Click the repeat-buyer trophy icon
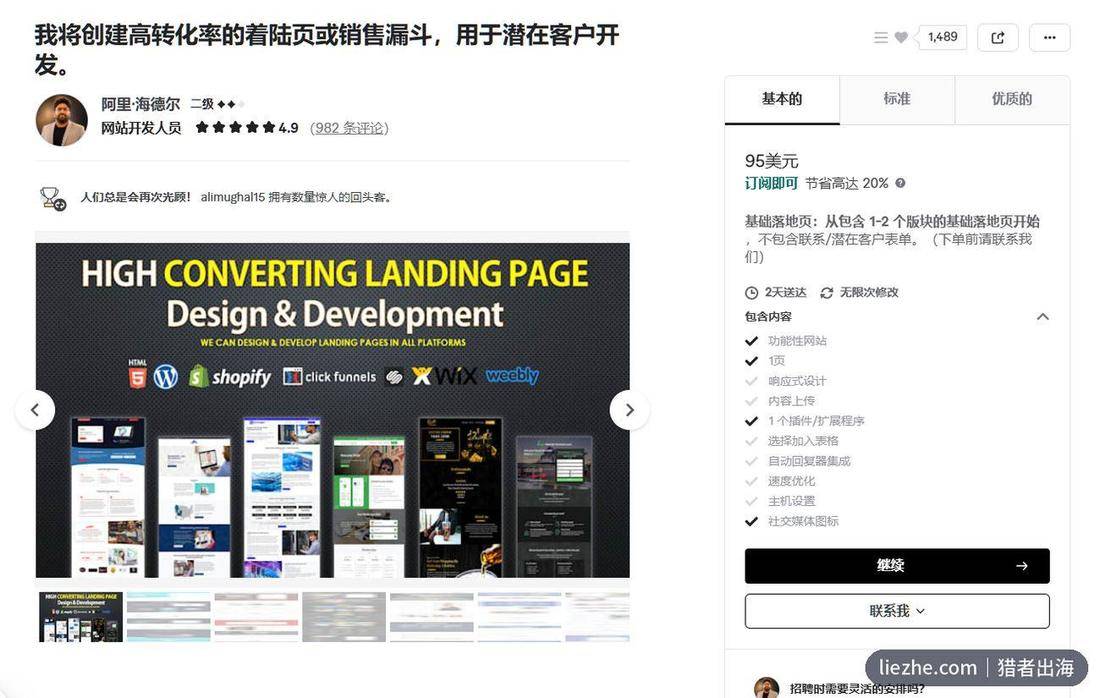 coord(53,199)
